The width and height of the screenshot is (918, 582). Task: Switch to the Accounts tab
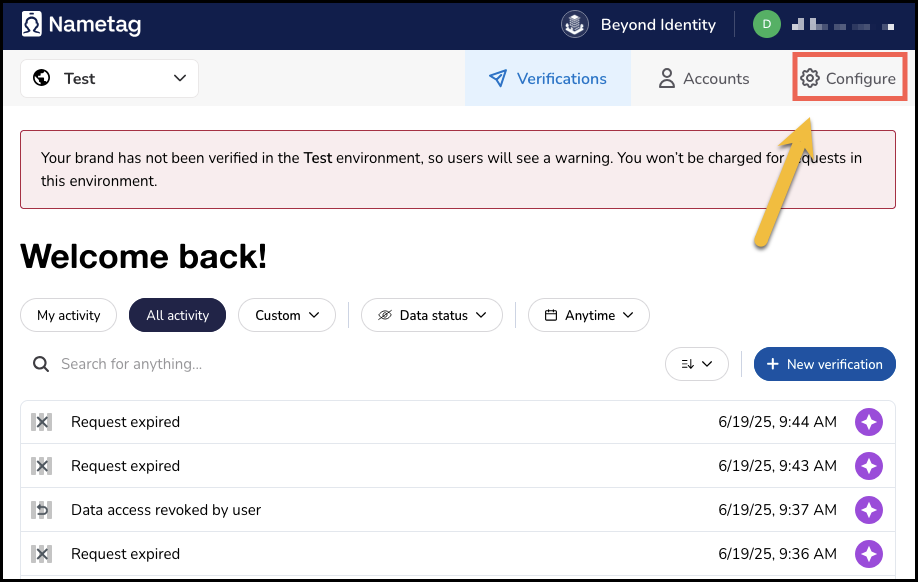(703, 79)
